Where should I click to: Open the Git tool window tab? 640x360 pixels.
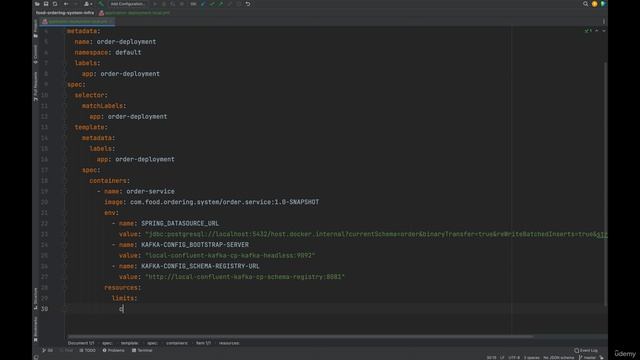coord(47,350)
